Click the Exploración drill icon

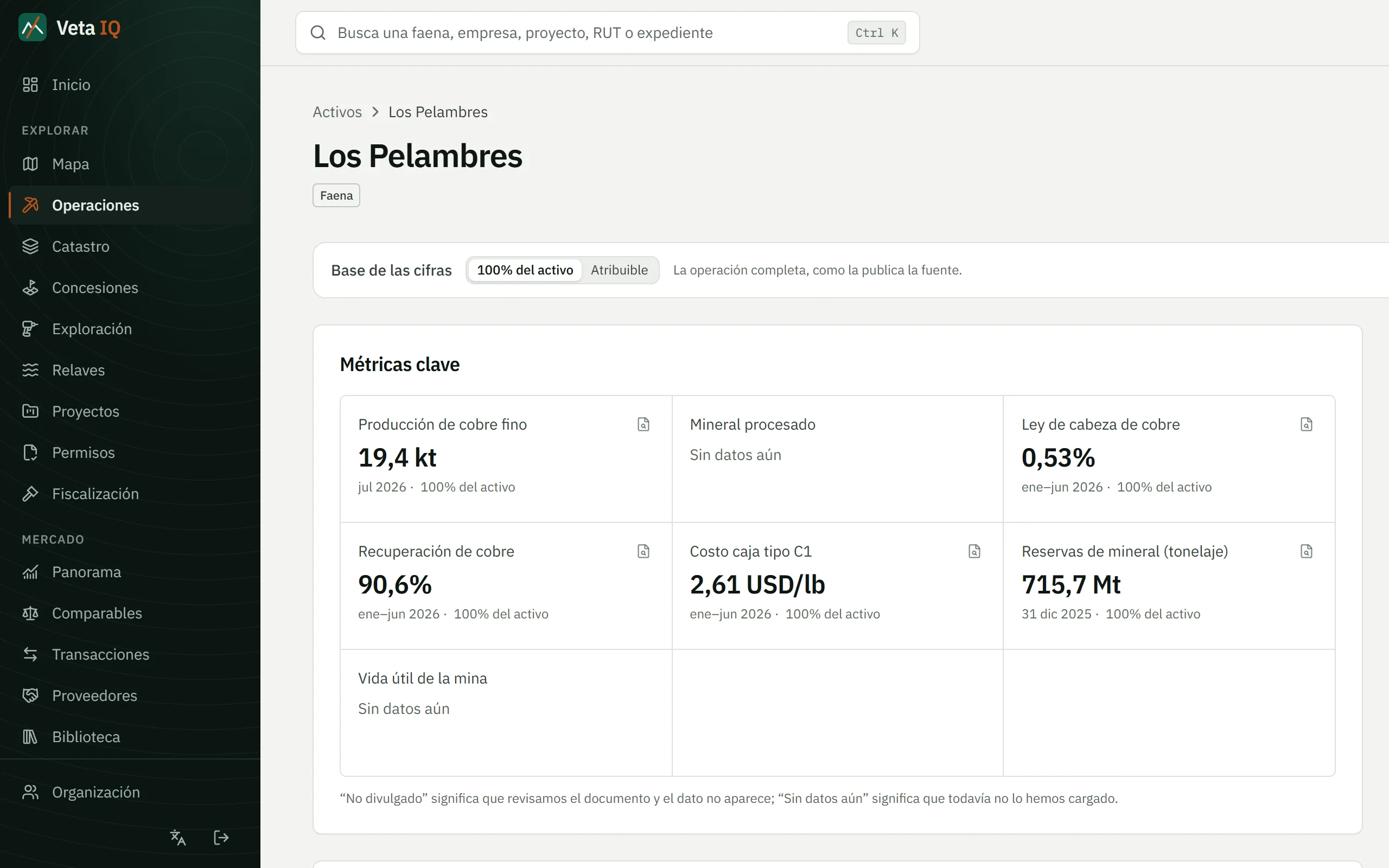tap(30, 329)
